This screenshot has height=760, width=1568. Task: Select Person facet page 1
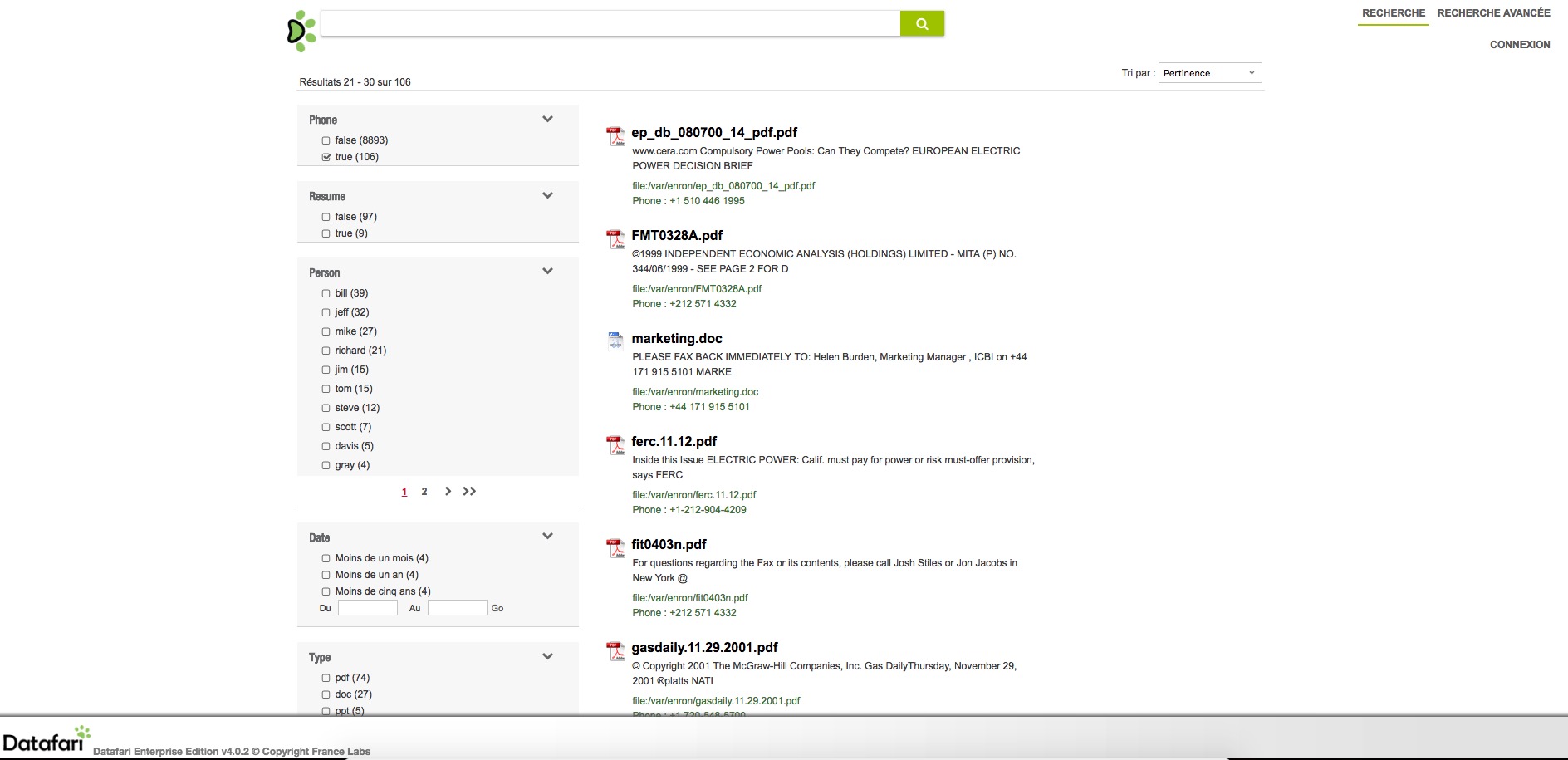[404, 492]
